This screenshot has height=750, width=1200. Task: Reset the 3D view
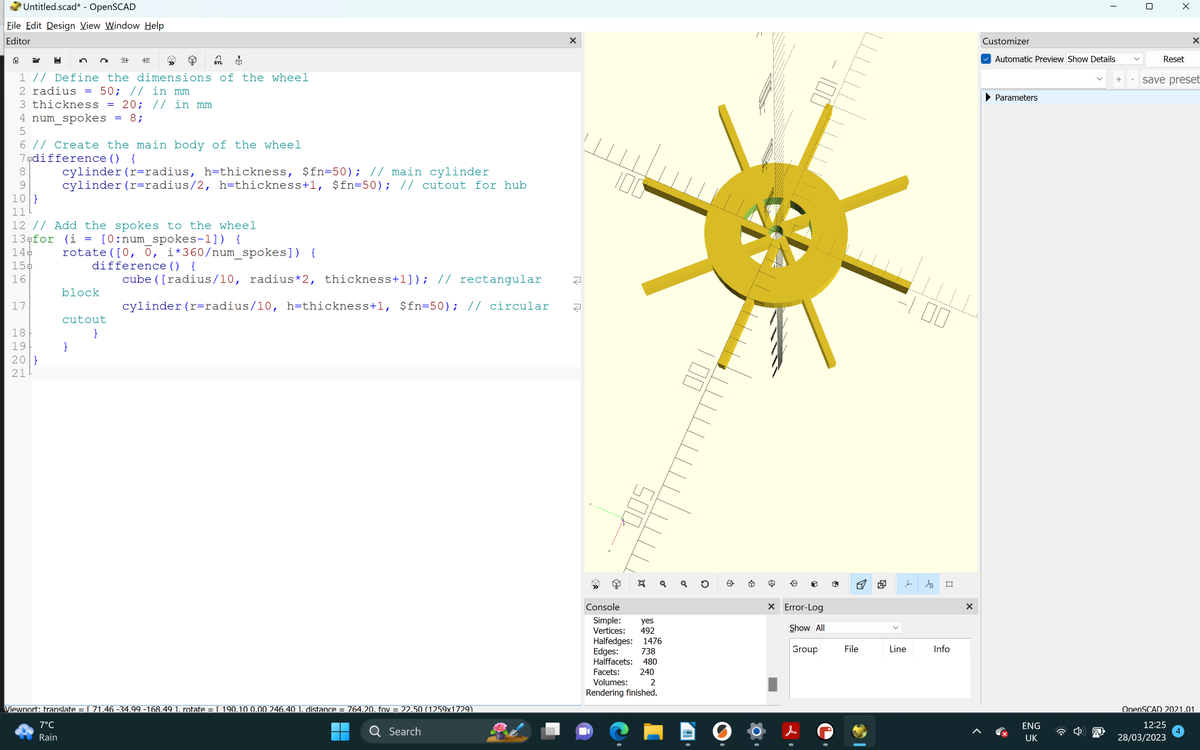[705, 584]
